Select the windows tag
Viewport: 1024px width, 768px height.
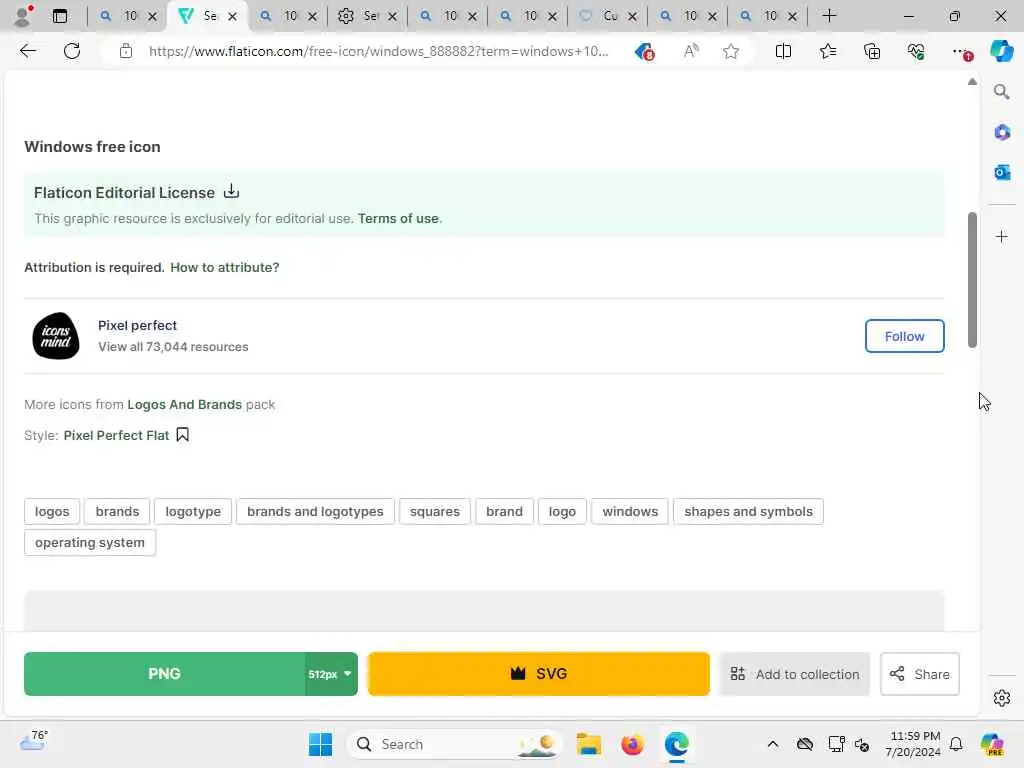630,511
